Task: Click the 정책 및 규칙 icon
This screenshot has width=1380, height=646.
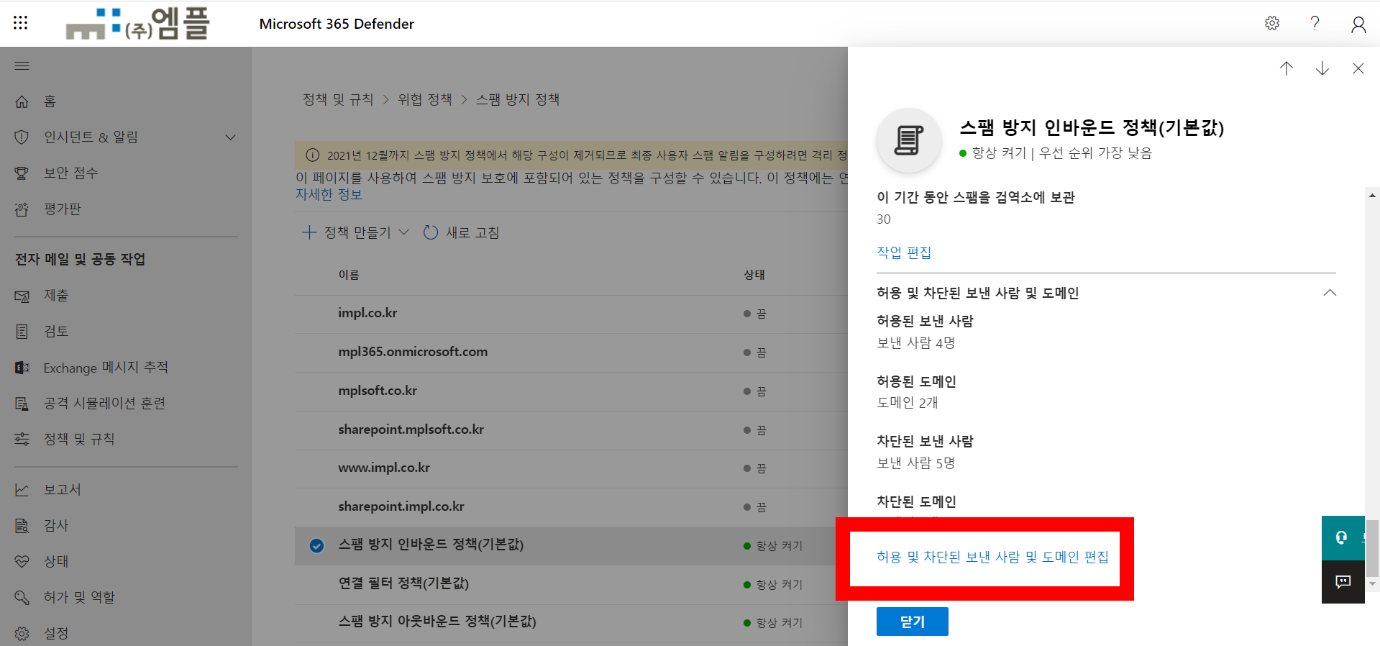Action: click(x=22, y=439)
